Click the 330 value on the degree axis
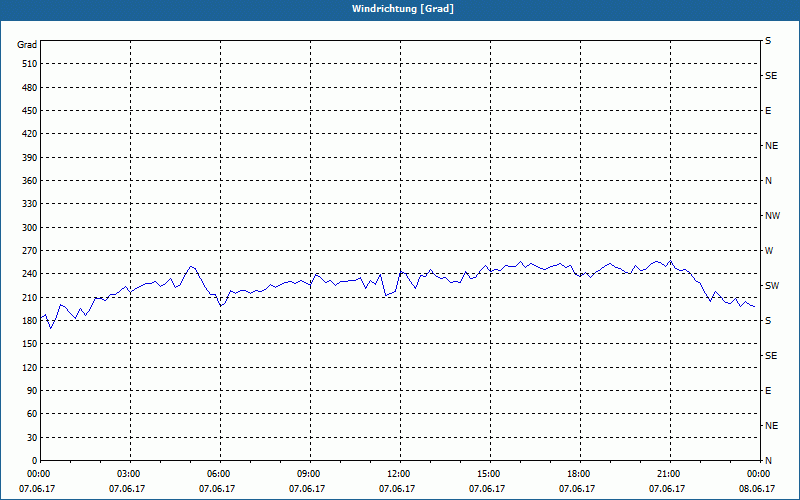The width and height of the screenshot is (800, 500). tap(30, 204)
